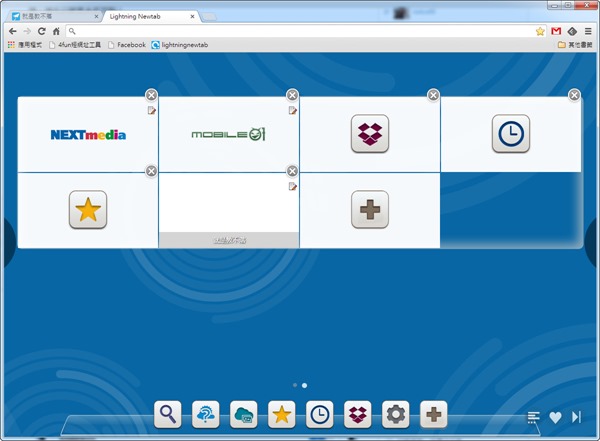Close the Lightning Newtab tab
Image resolution: width=600 pixels, height=441 pixels.
click(192, 16)
